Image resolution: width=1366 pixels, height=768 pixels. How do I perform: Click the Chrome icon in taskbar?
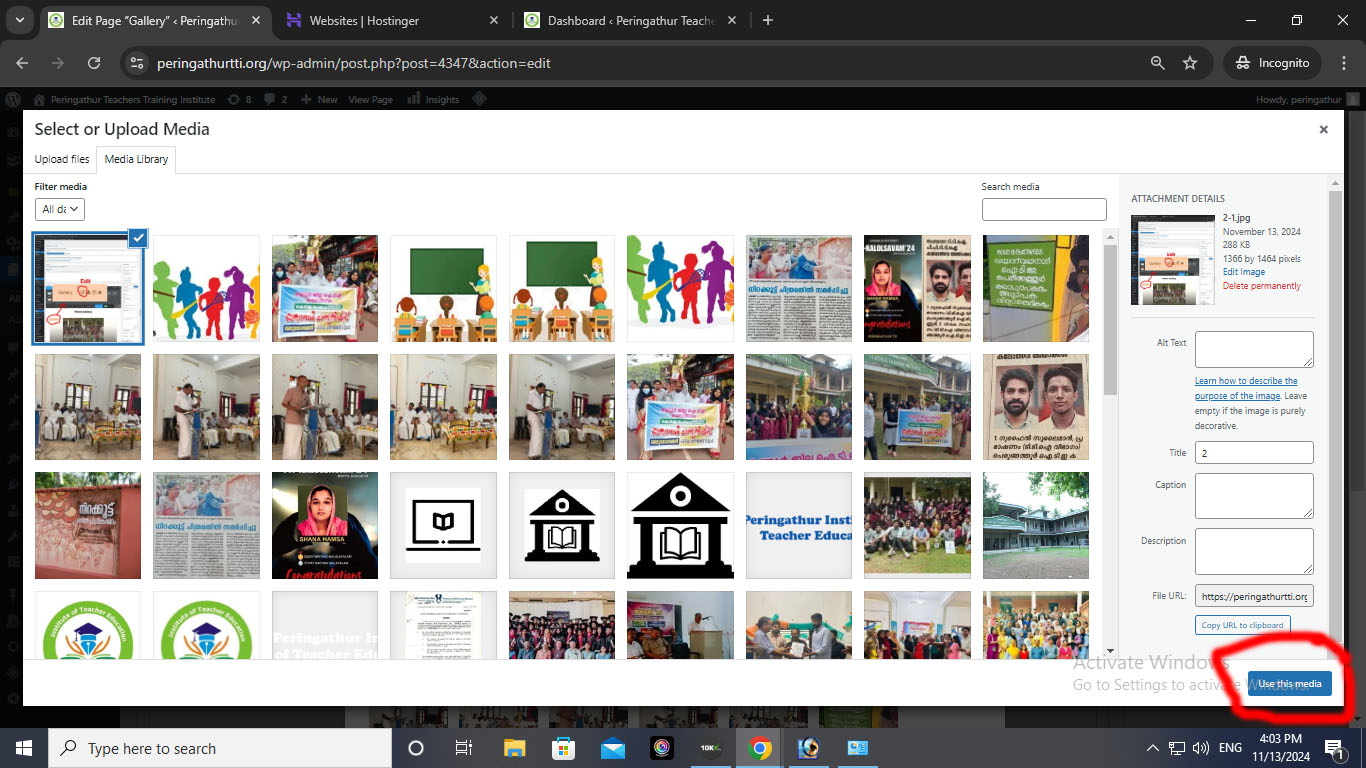tap(760, 748)
